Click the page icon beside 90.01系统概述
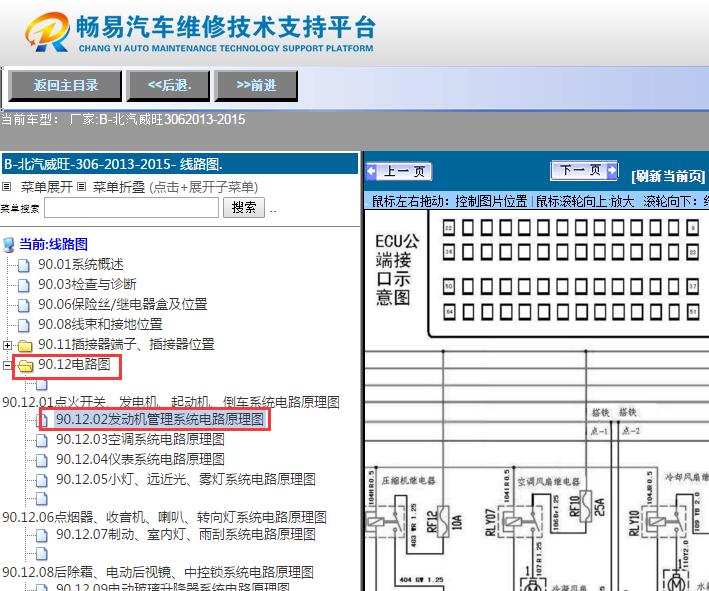 point(24,265)
